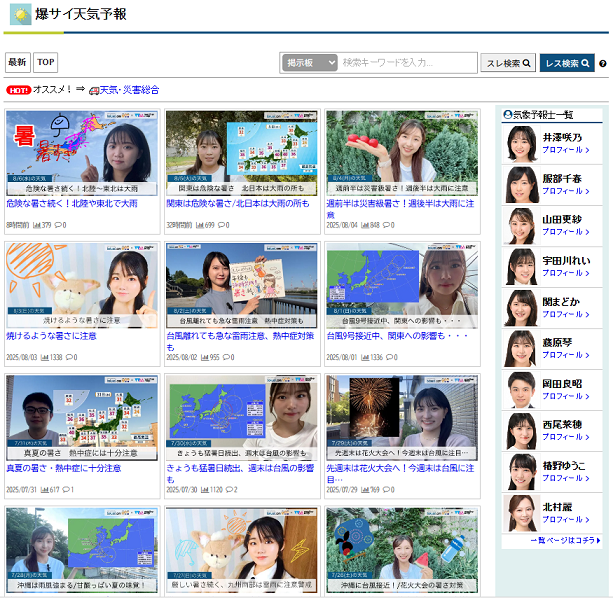Viewport: 613px width, 598px height.
Task: Click view count icon on 台風9号接近中 post
Action: [365, 357]
